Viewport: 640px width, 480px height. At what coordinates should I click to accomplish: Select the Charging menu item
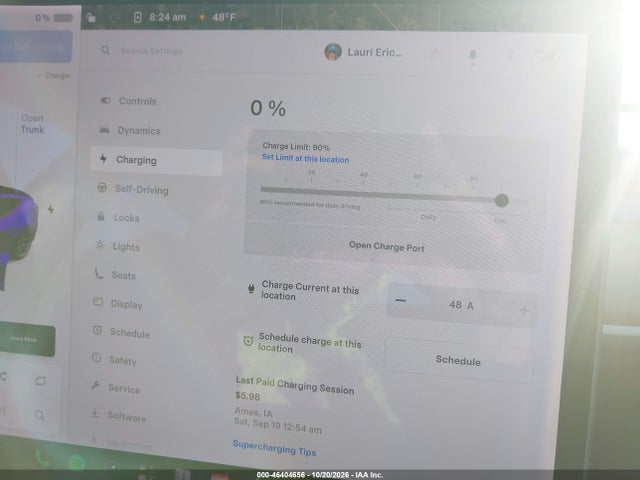coord(156,161)
